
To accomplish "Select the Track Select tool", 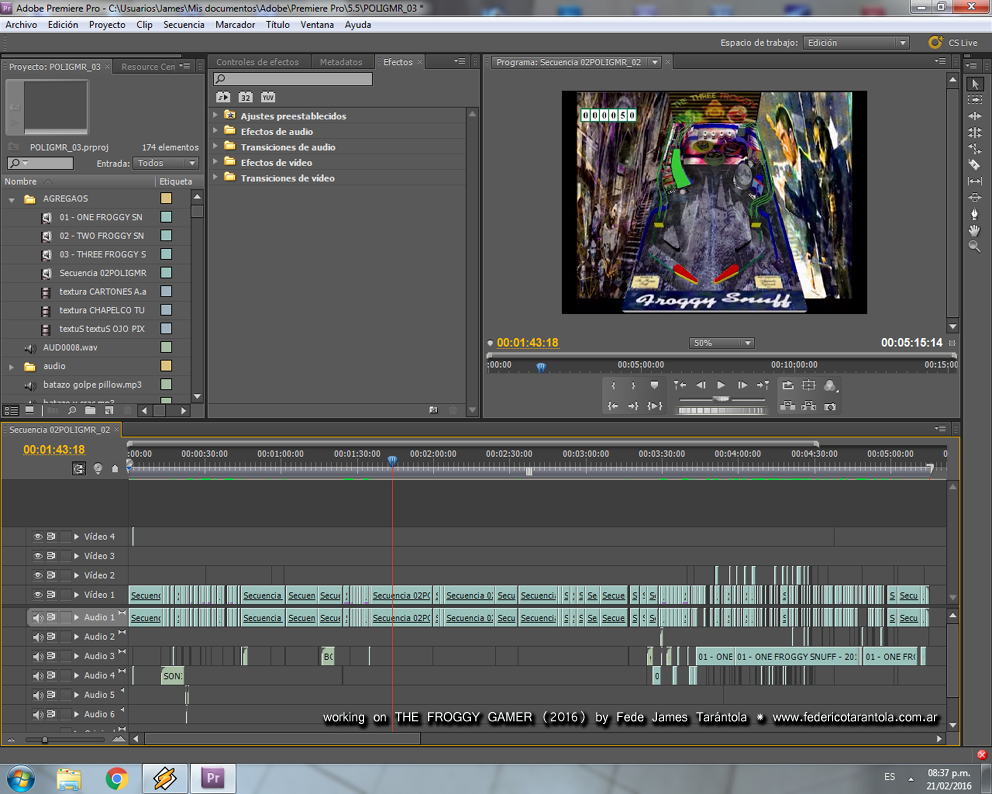I will click(975, 100).
